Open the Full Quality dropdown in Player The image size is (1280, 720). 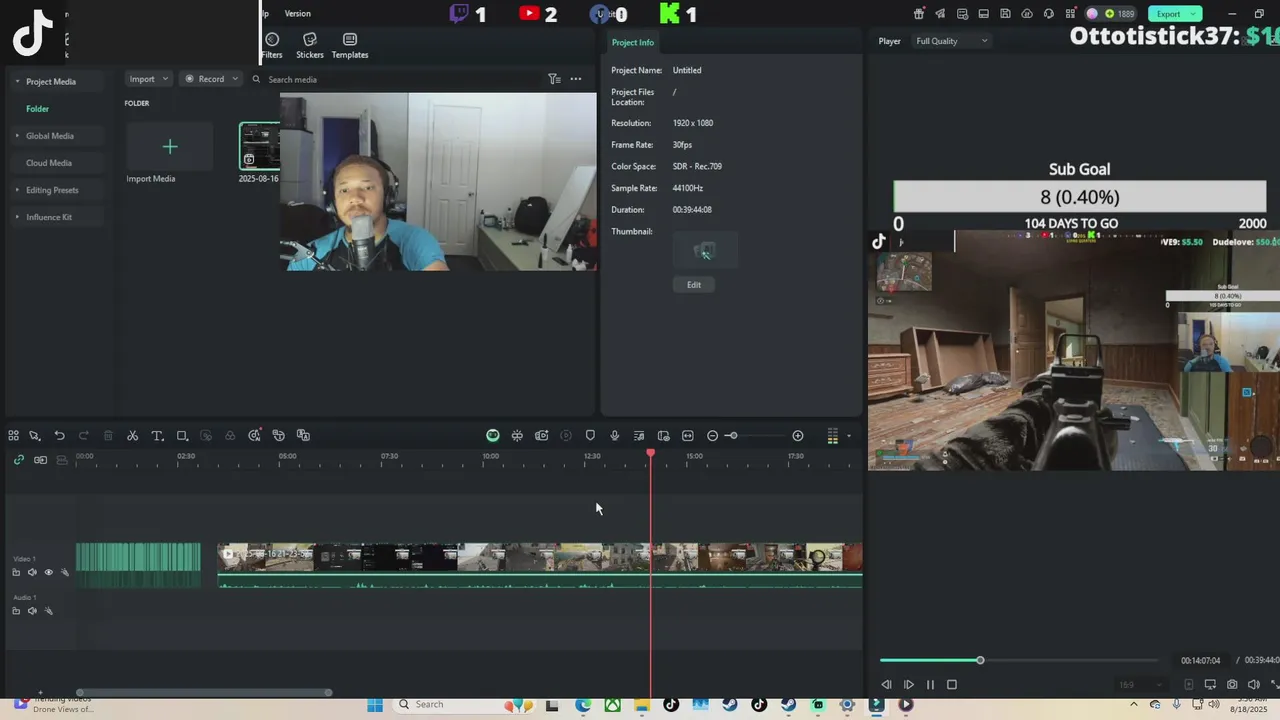[x=951, y=41]
